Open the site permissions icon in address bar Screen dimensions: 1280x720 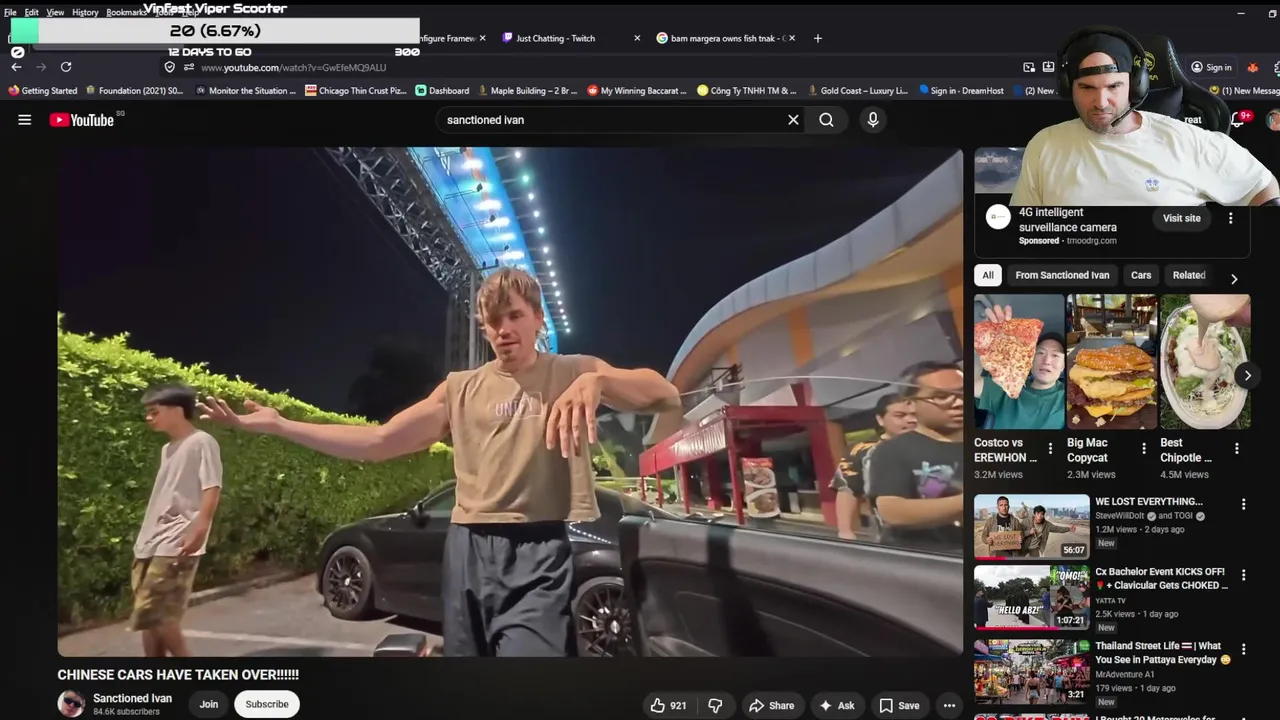188,67
